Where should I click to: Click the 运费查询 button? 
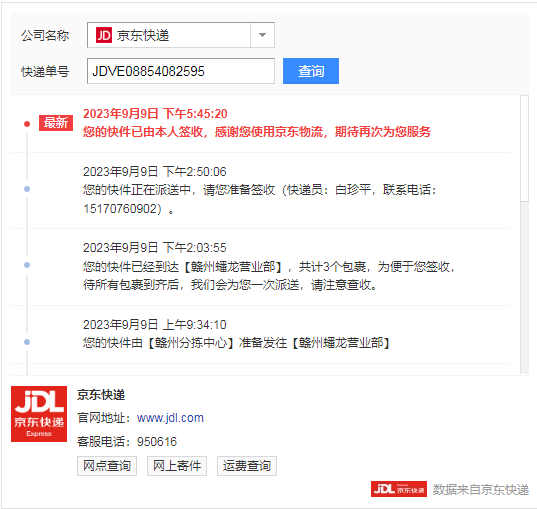(x=247, y=466)
